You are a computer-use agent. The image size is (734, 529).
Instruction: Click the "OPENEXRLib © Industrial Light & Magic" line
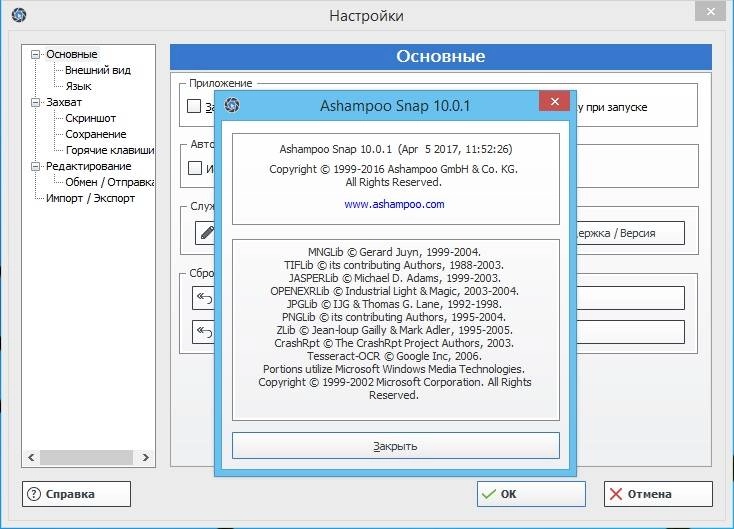pos(394,291)
